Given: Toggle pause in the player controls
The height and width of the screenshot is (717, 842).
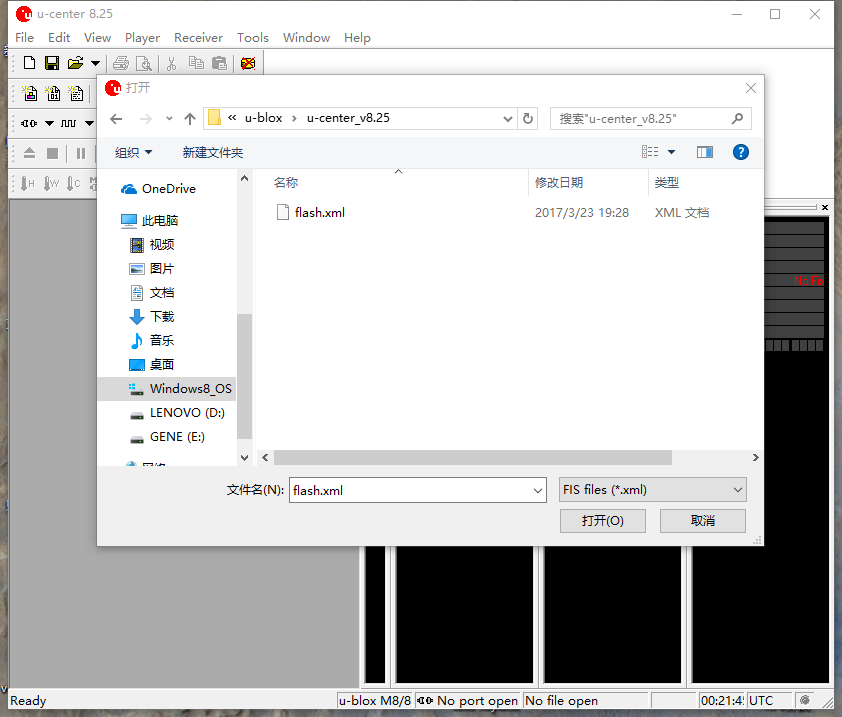Looking at the screenshot, I should [79, 152].
